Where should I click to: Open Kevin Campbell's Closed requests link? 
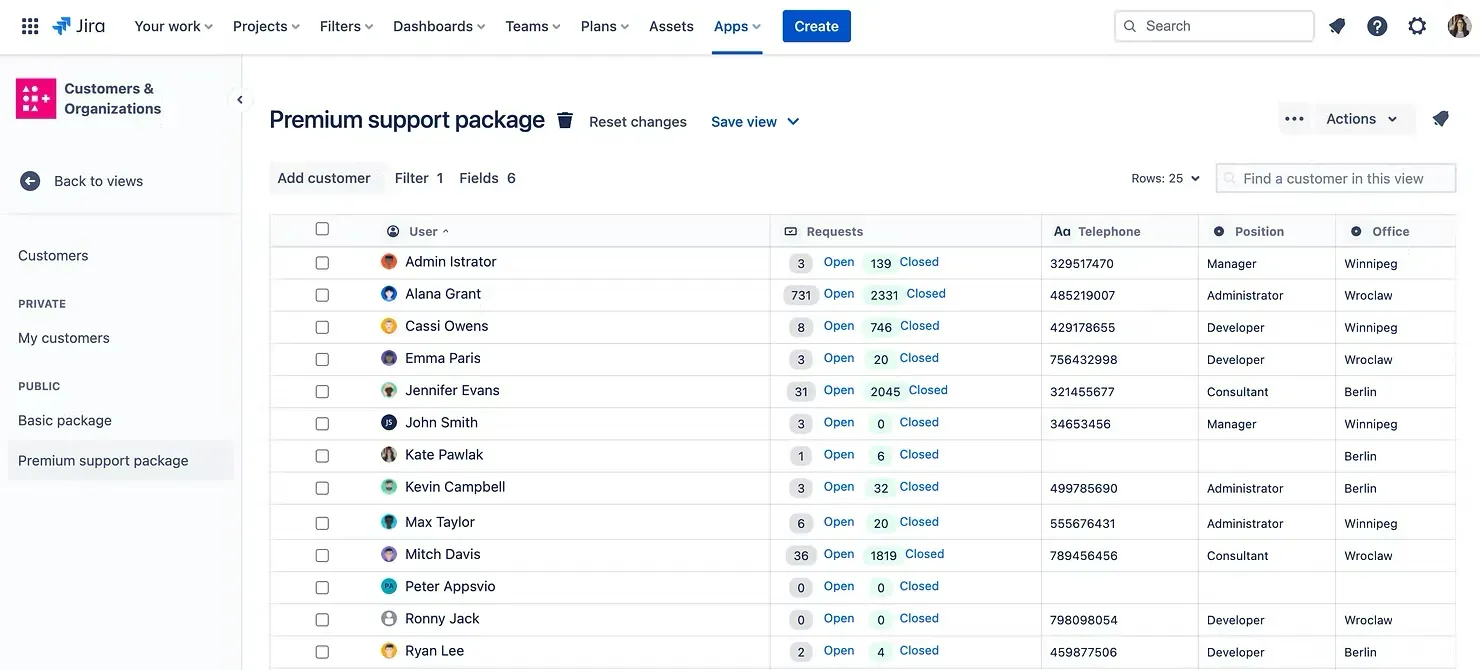(x=919, y=486)
